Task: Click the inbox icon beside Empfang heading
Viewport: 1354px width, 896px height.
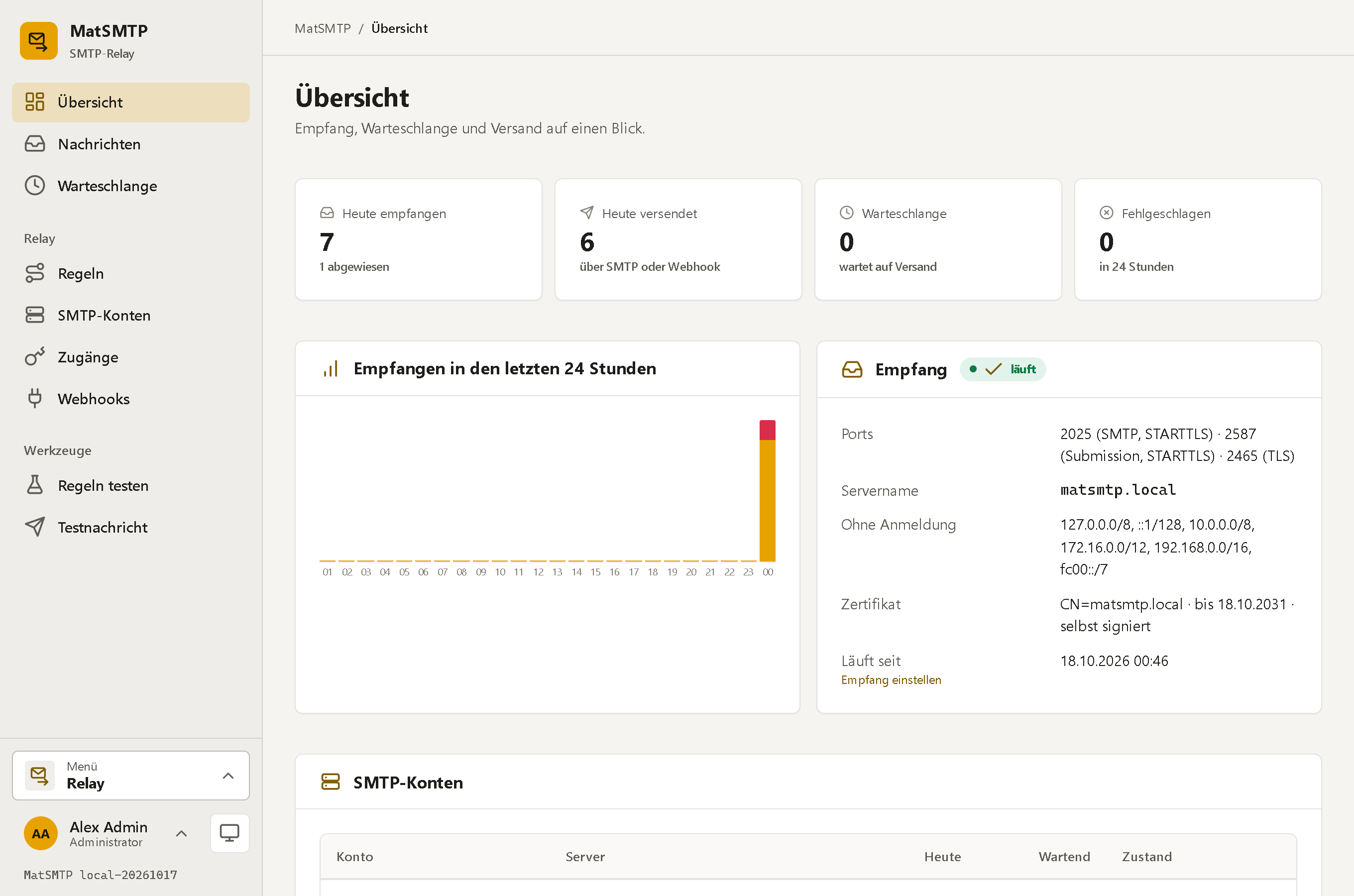Action: point(852,369)
